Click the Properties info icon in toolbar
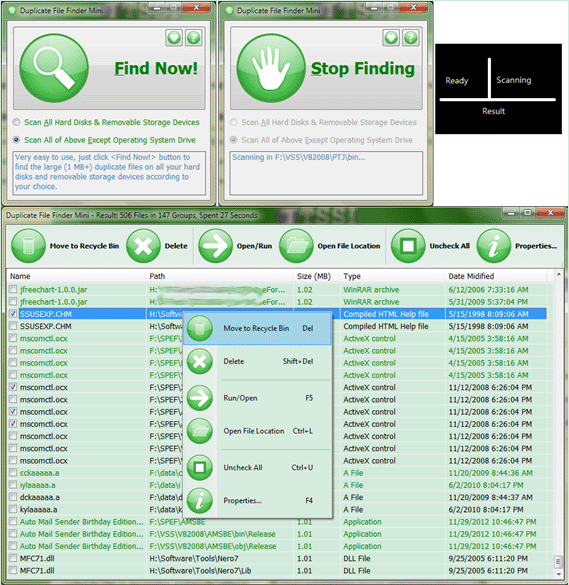 coord(494,246)
